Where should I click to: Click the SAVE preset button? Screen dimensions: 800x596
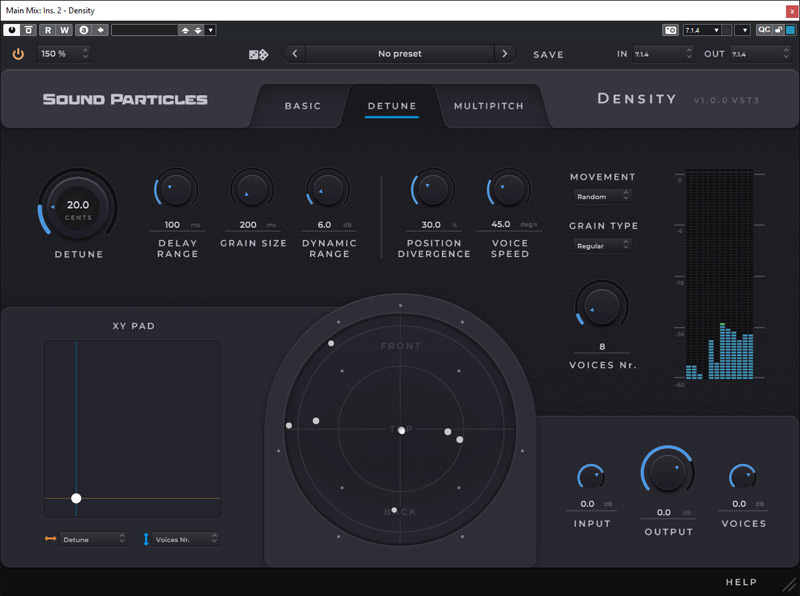coord(548,54)
